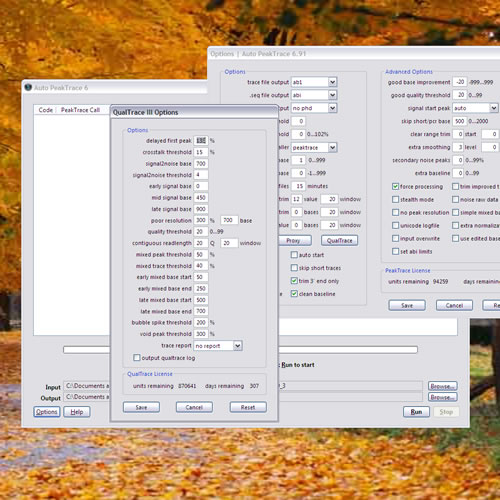
Task: Open Help in main window
Action: pyautogui.click(x=77, y=412)
